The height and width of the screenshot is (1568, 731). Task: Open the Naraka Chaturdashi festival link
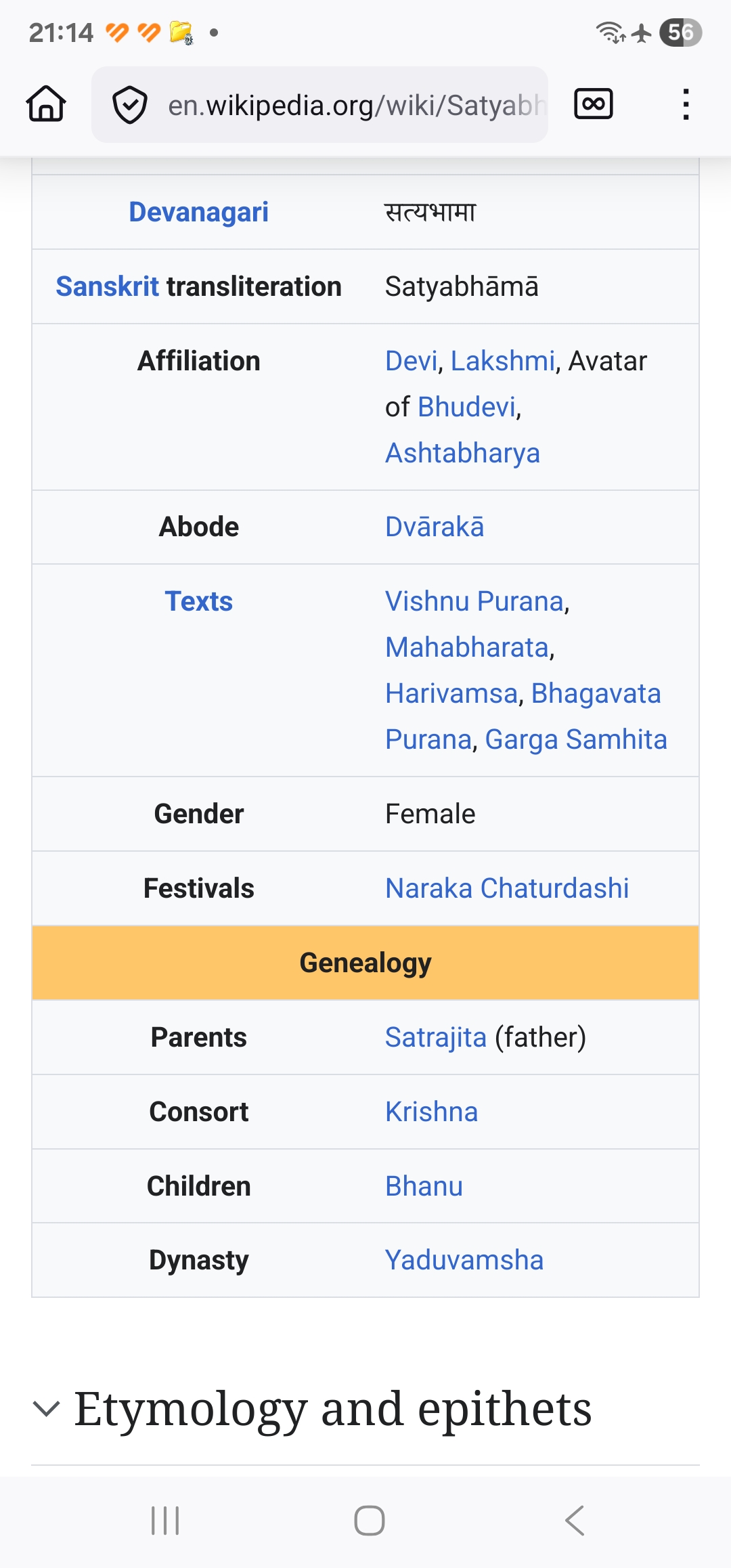pyautogui.click(x=507, y=888)
